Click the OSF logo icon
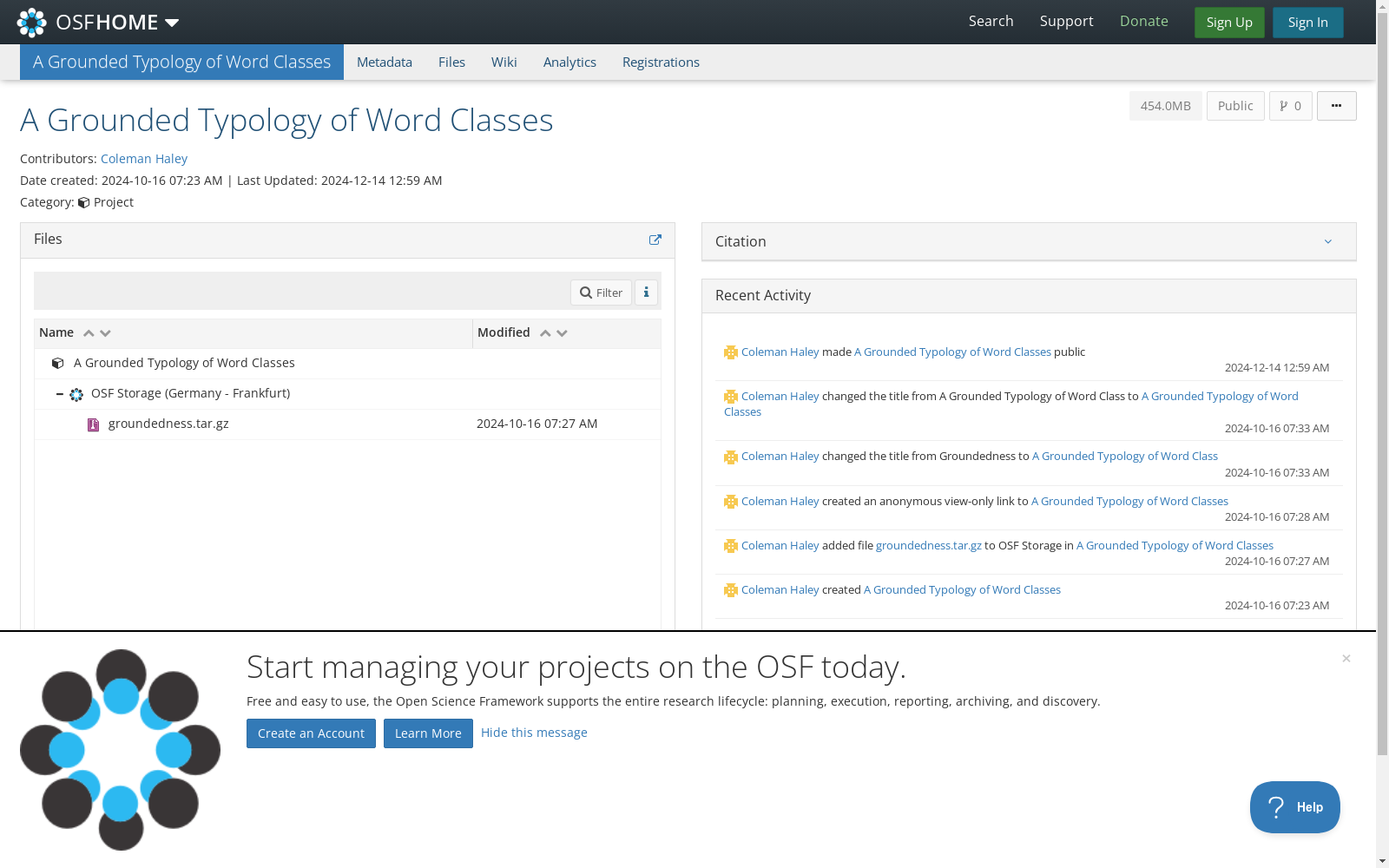This screenshot has height=868, width=1389. [x=32, y=23]
